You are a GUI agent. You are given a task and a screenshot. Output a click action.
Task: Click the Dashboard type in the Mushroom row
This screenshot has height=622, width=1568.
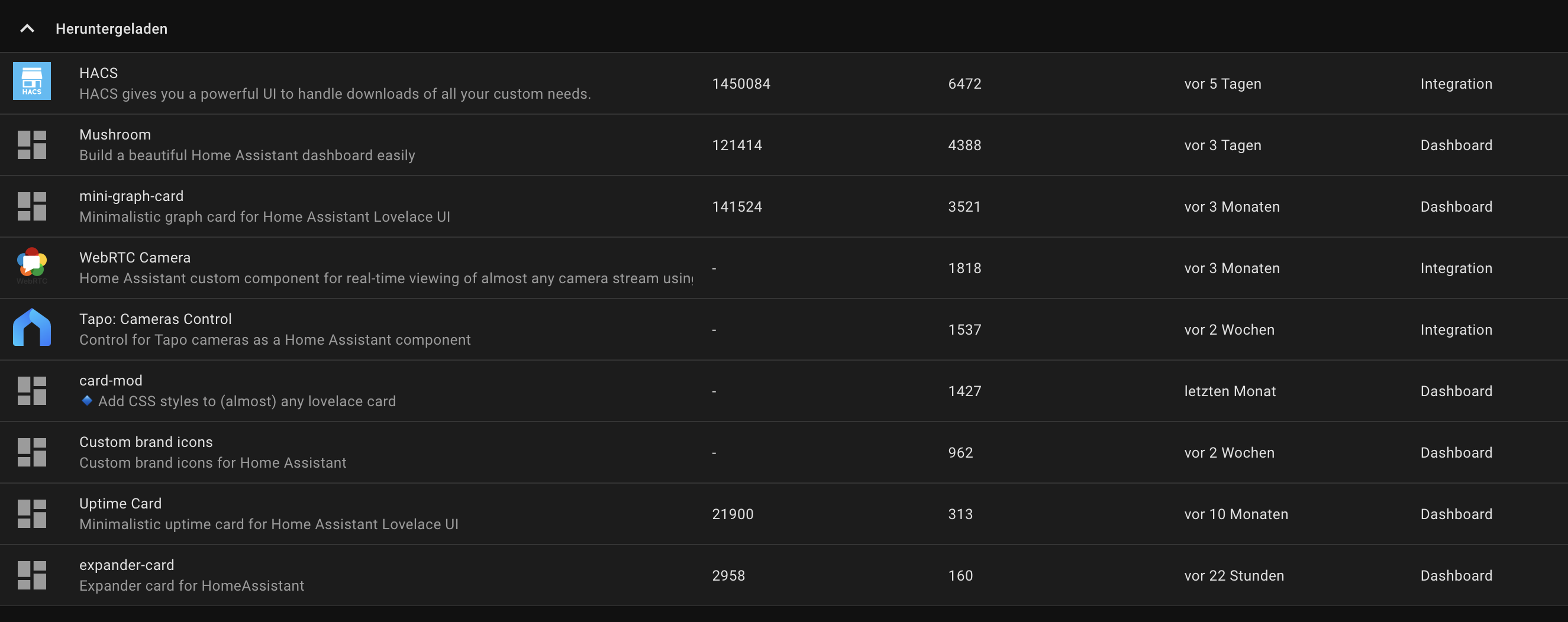(1457, 145)
